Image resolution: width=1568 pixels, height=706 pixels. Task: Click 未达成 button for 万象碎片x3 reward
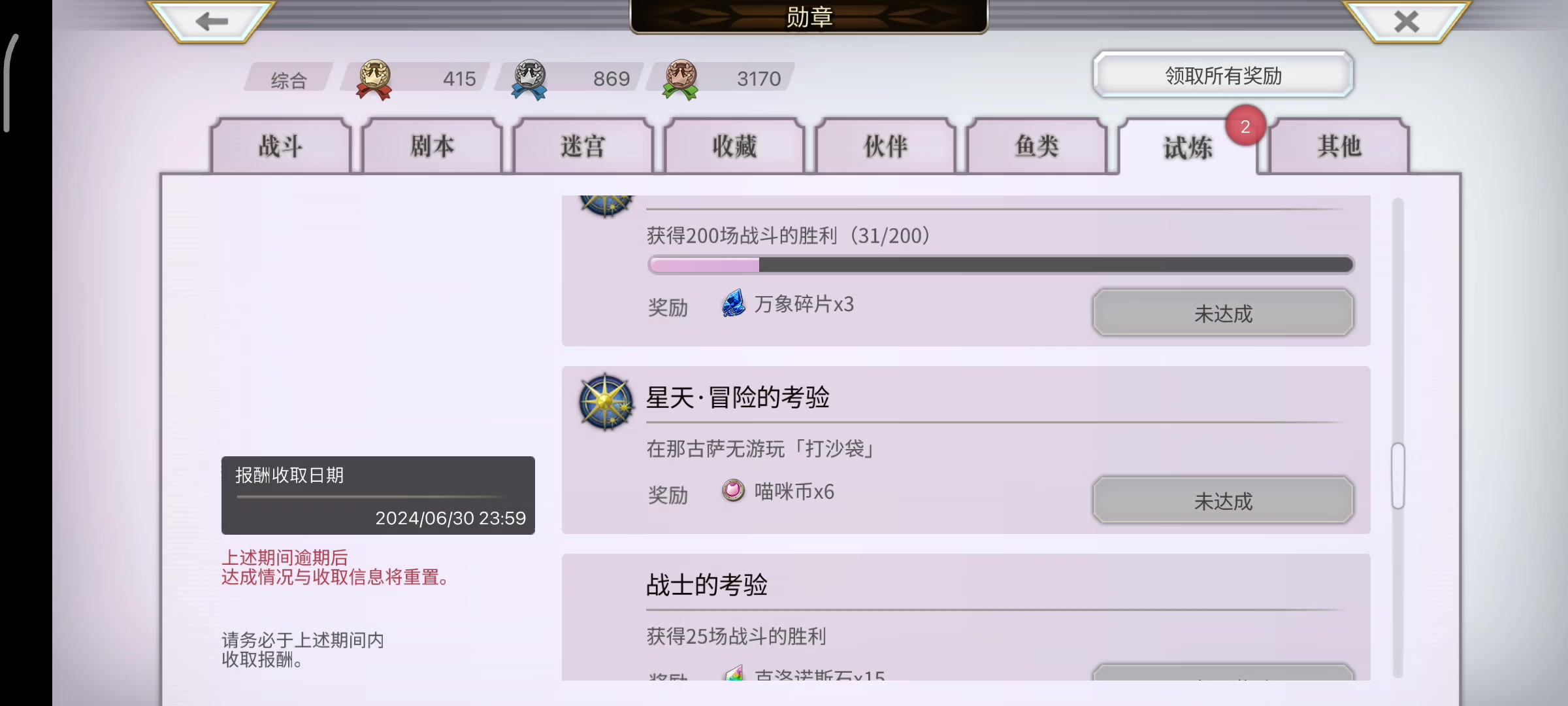(x=1223, y=313)
